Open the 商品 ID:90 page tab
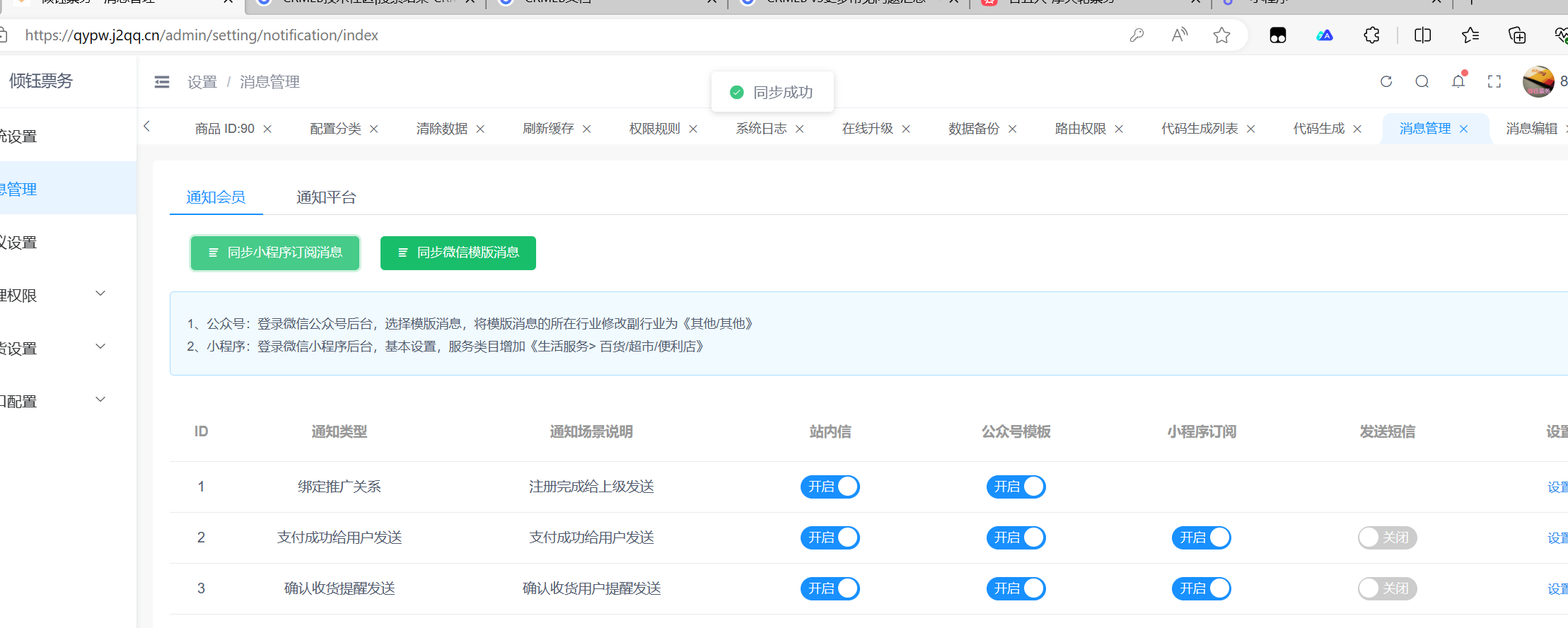Viewport: 1568px width, 628px height. [x=224, y=129]
